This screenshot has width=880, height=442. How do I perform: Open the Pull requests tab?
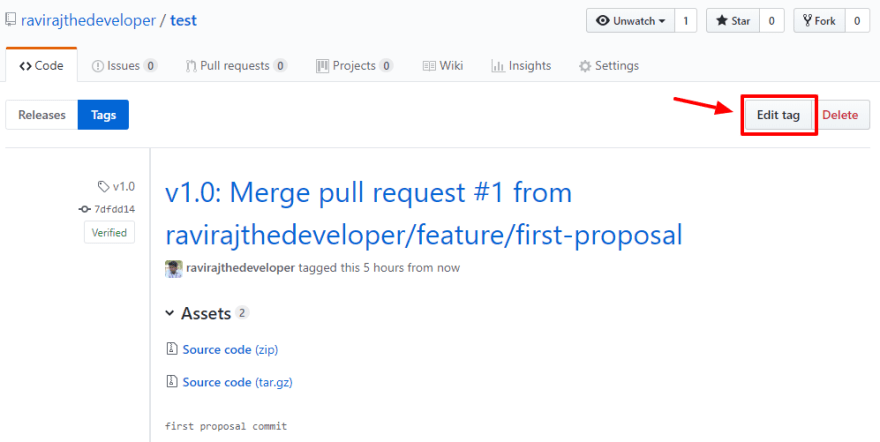[236, 66]
